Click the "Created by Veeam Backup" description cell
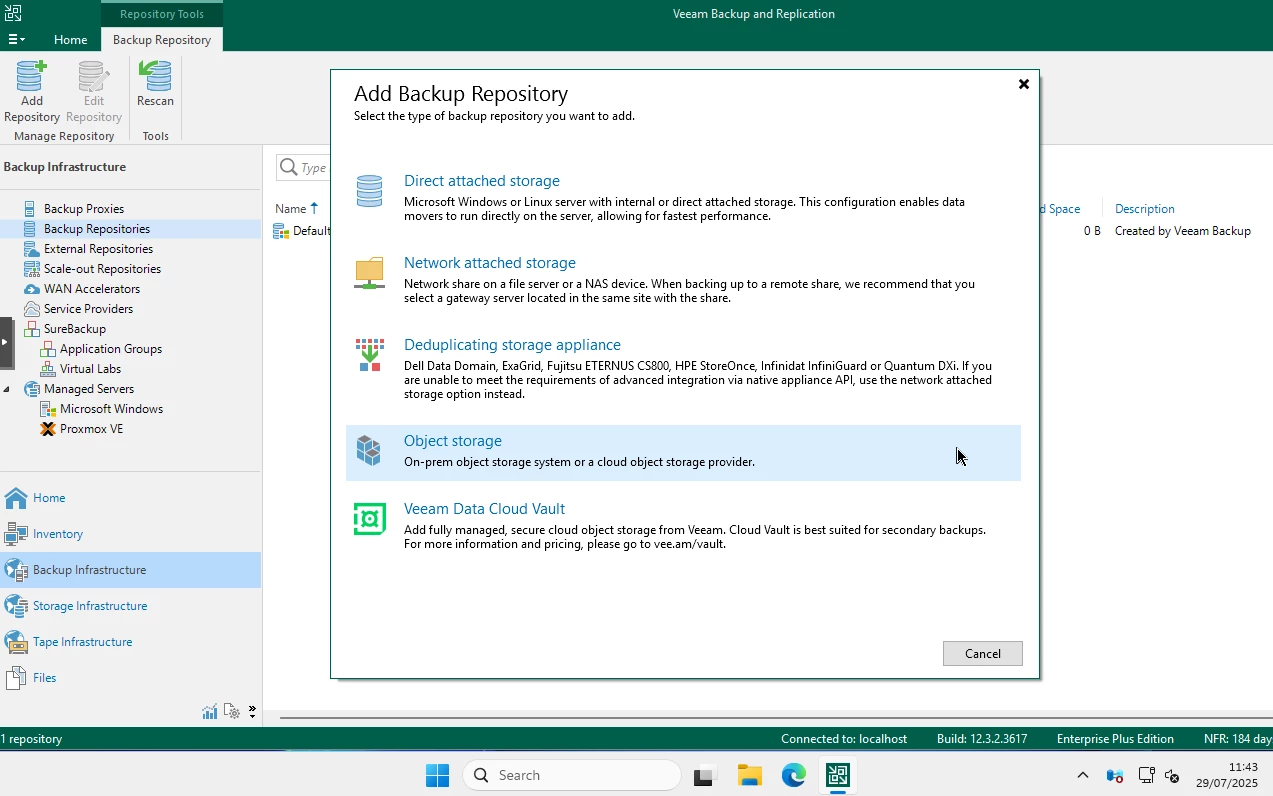The image size is (1273, 796). tap(1183, 231)
